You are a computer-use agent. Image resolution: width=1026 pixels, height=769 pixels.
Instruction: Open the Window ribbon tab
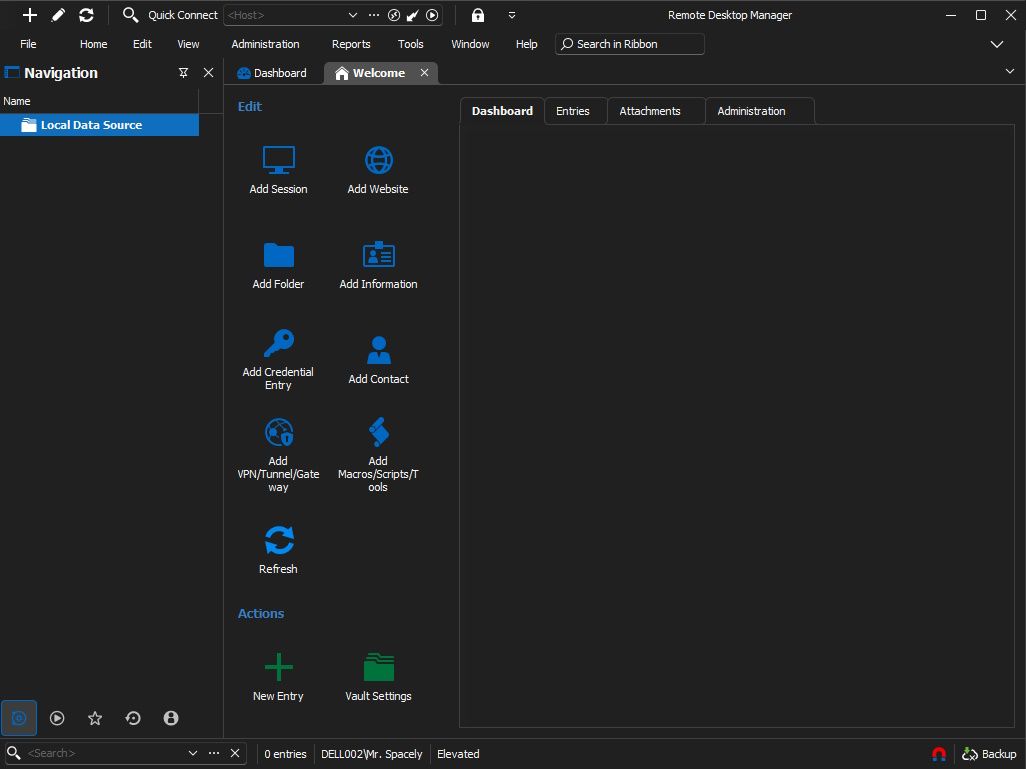(470, 44)
